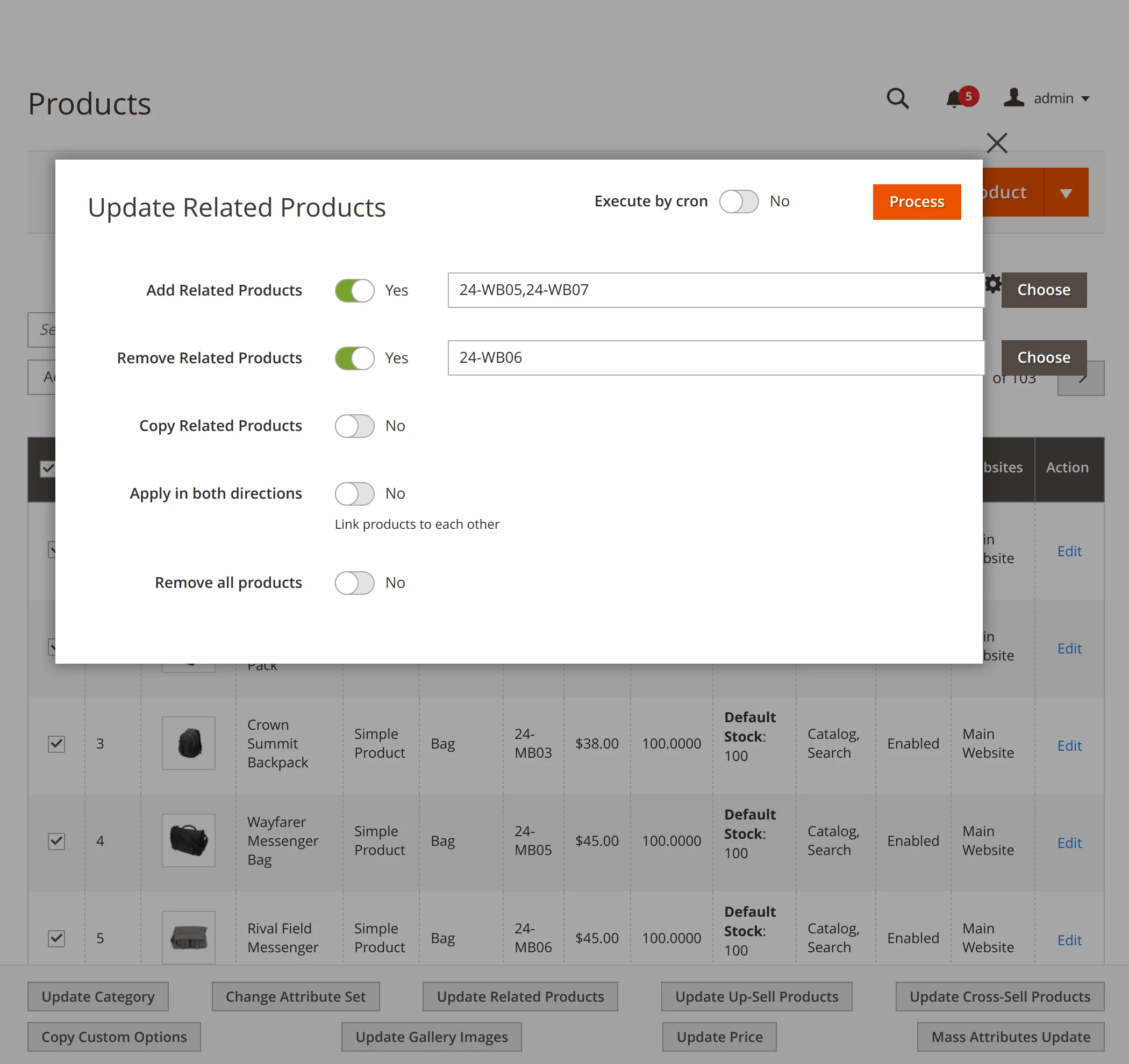Uncheck the Wayfarer Messenger Bag row checkbox
Viewport: 1129px width, 1064px height.
pos(56,842)
